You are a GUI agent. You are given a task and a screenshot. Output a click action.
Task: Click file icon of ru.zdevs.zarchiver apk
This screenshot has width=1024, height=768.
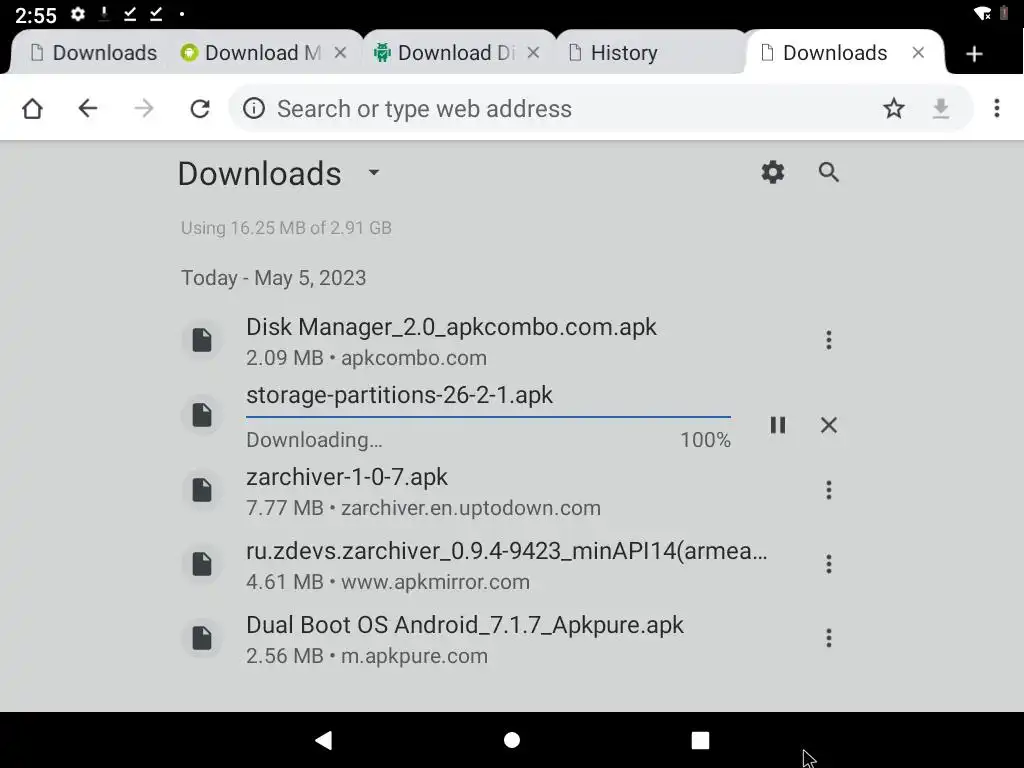(202, 564)
